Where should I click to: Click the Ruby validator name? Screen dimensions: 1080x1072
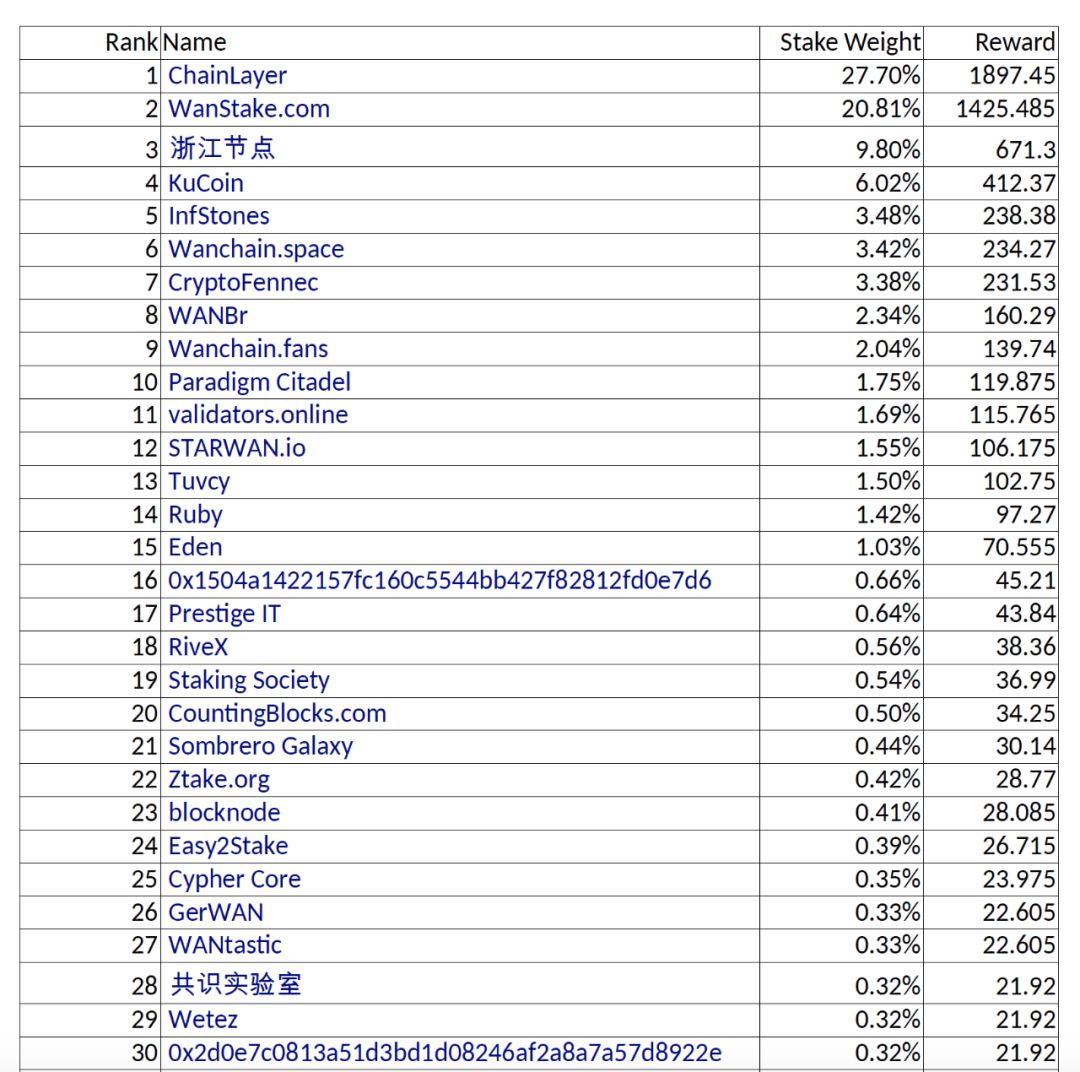pos(195,515)
